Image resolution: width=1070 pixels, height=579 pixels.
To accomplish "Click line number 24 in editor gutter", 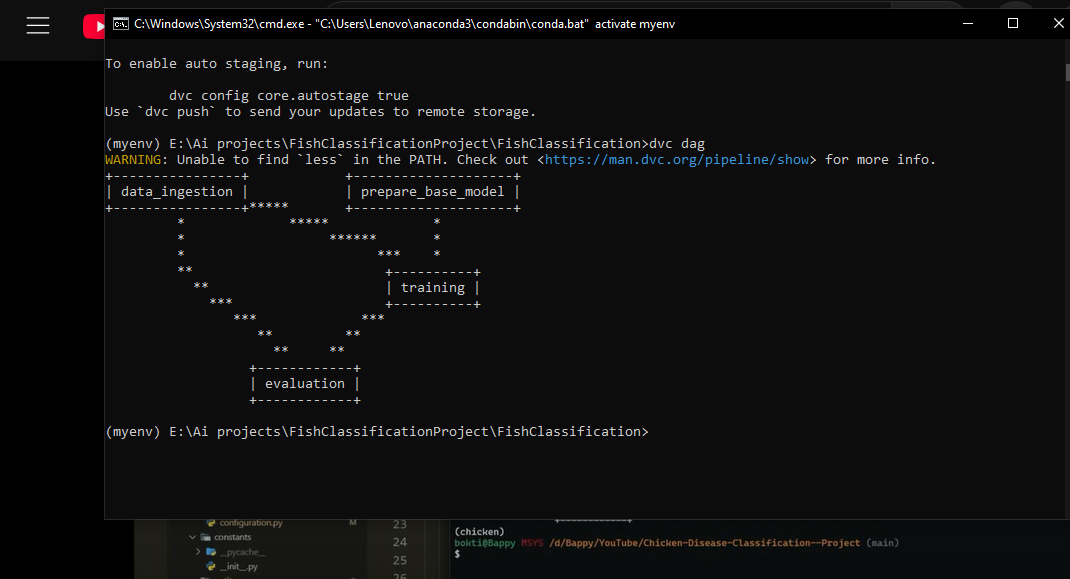I will click(400, 542).
